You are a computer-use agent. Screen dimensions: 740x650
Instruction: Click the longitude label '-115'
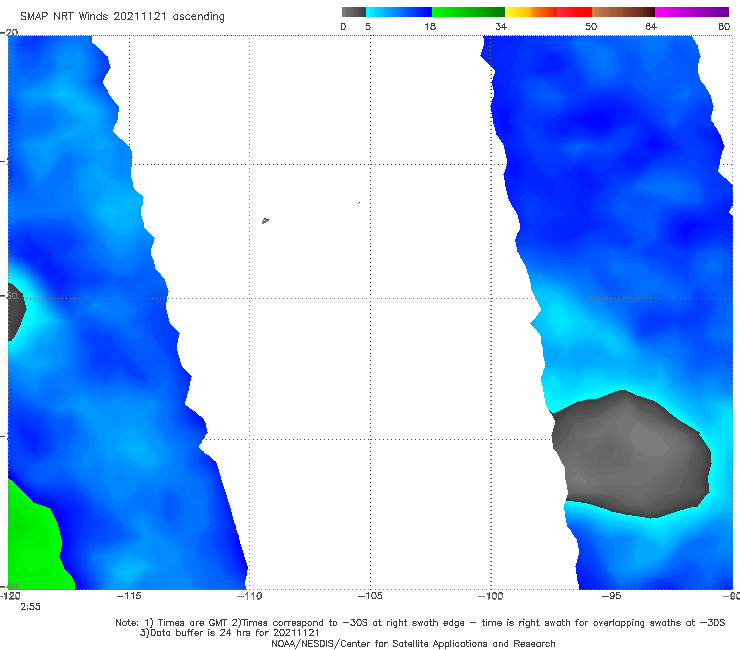(x=129, y=596)
